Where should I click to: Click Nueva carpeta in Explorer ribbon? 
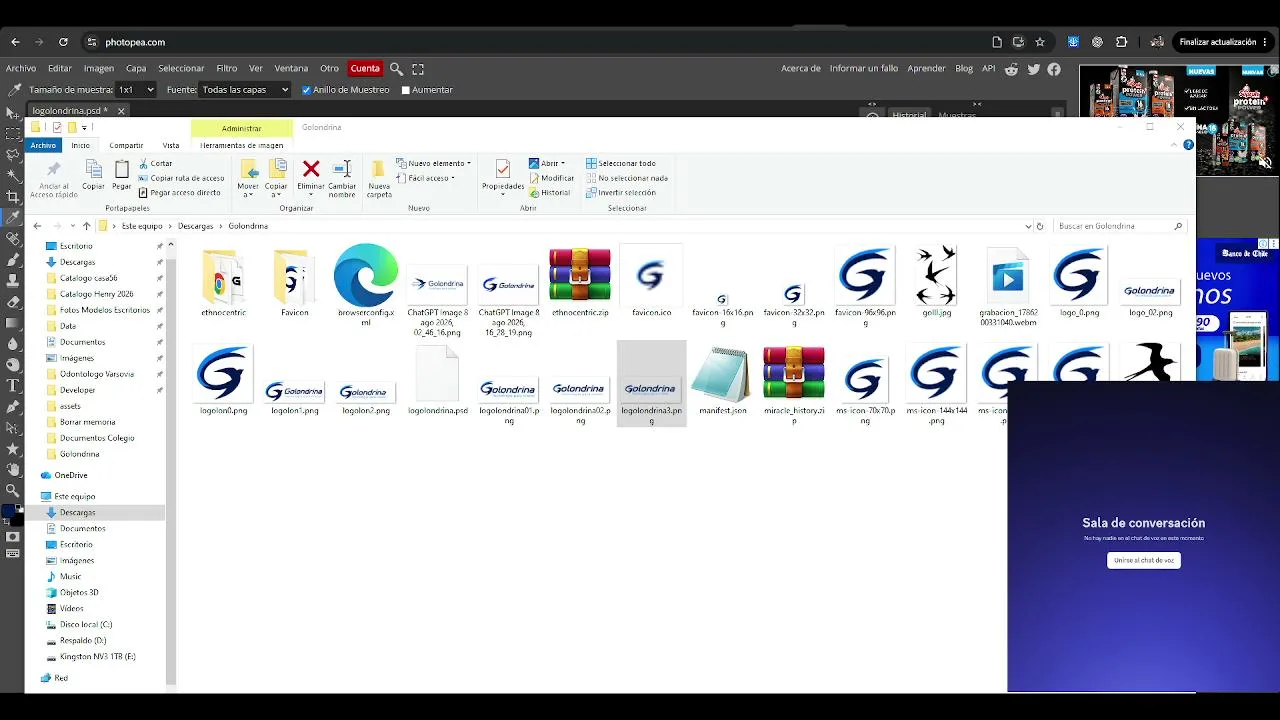coord(379,178)
